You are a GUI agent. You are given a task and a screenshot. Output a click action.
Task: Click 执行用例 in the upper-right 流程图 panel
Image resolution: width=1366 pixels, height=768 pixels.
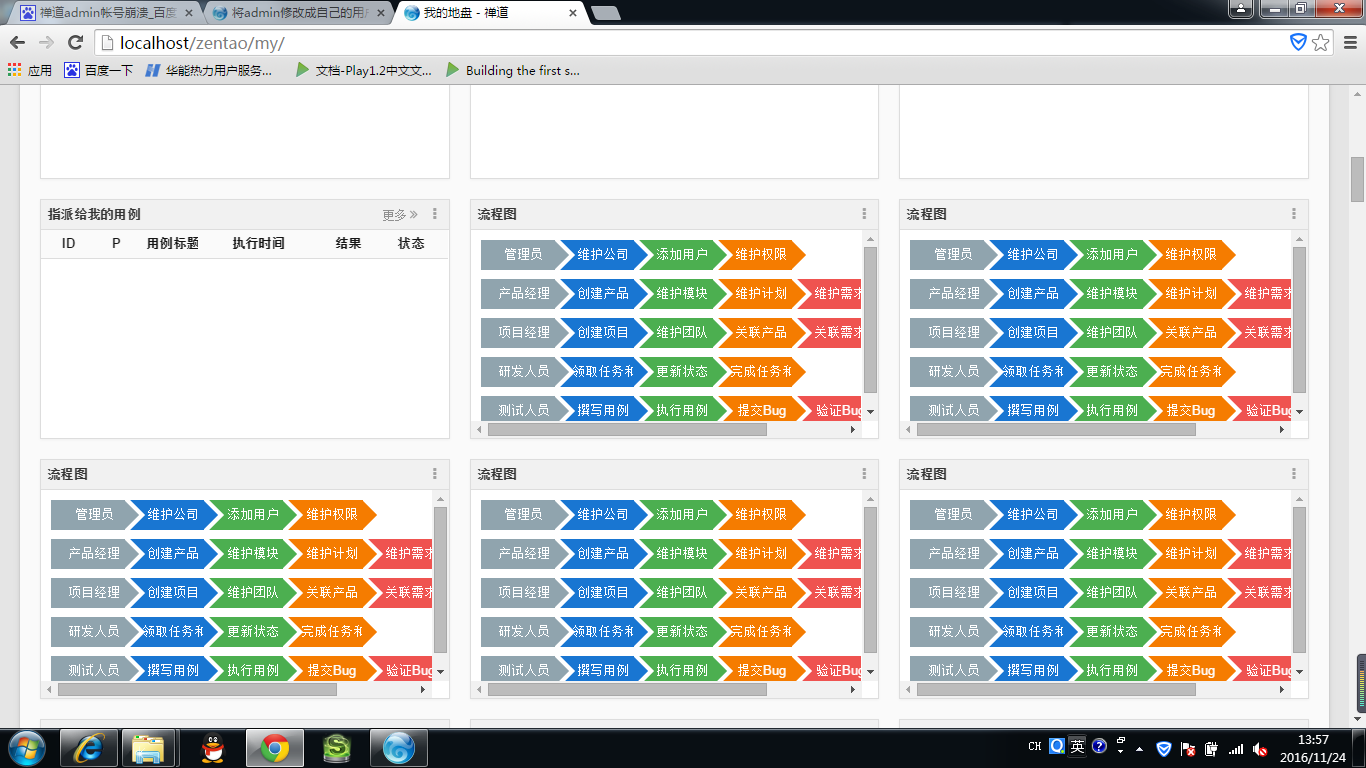[1112, 410]
